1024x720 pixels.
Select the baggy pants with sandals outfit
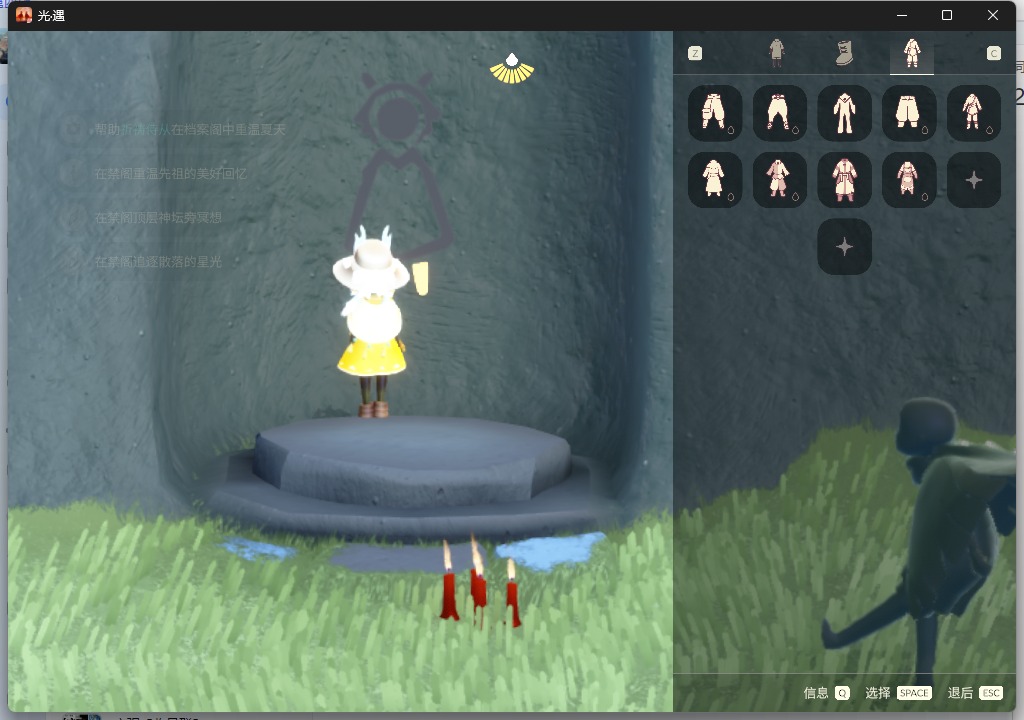pyautogui.click(x=779, y=112)
